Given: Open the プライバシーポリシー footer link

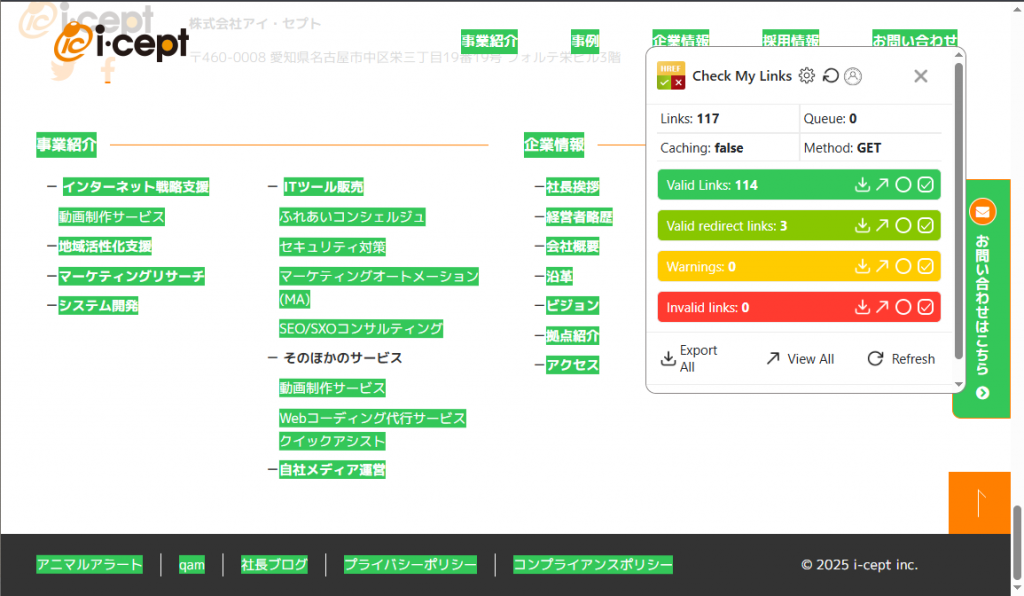Looking at the screenshot, I should (410, 564).
